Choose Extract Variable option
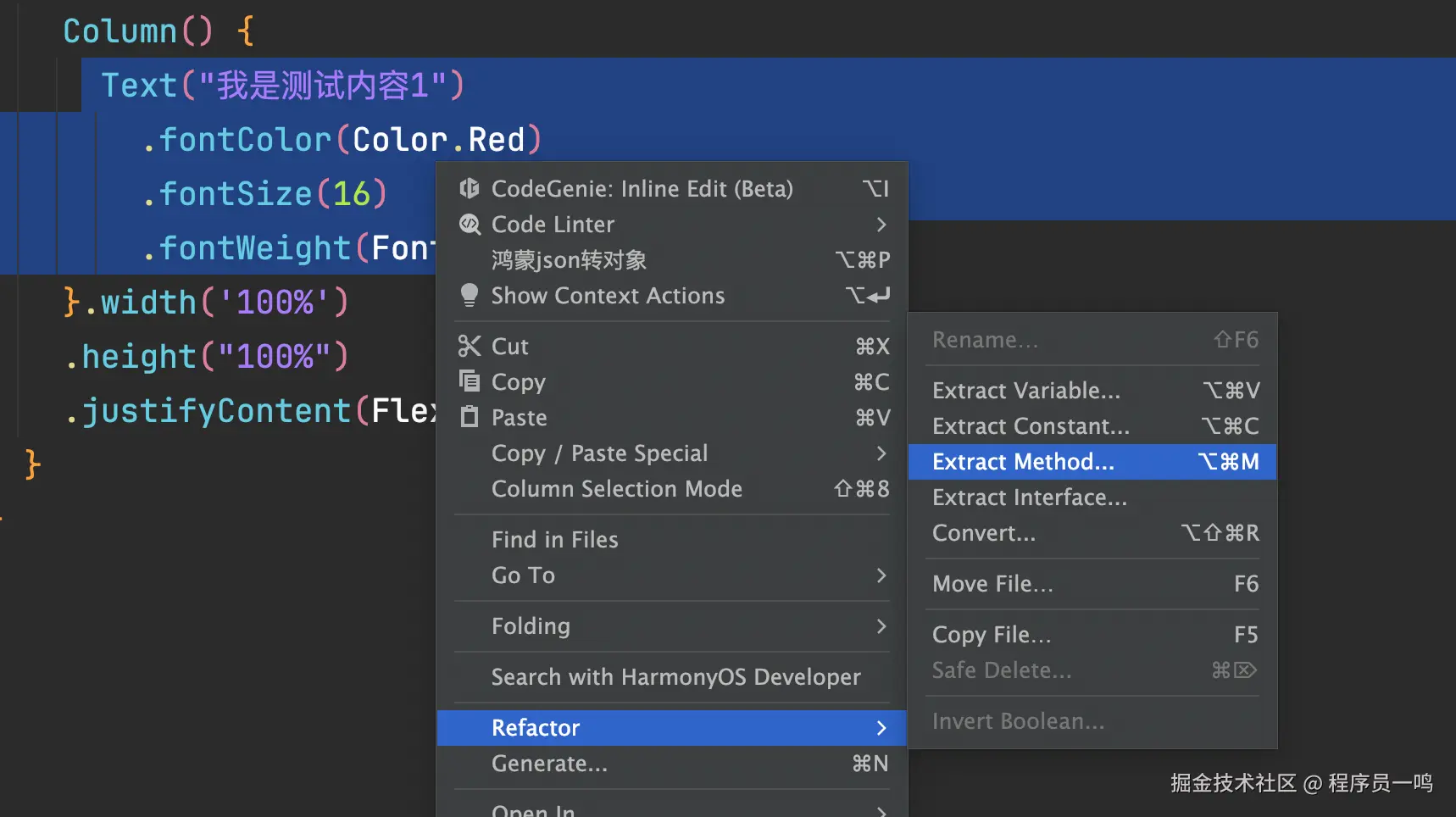This screenshot has height=817, width=1456. coord(1026,391)
